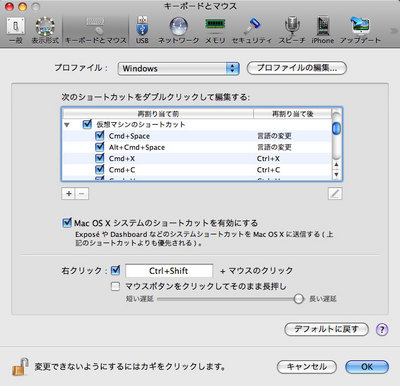Open the メモリ memory preferences

point(215,31)
